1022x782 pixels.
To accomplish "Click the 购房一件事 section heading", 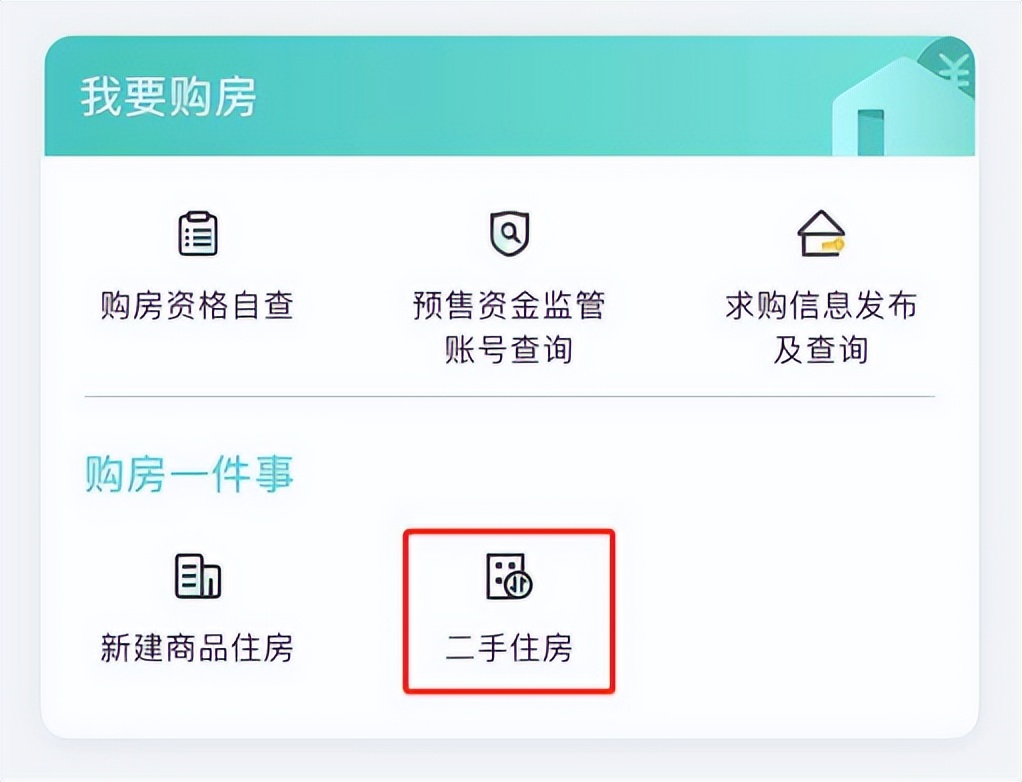I will [190, 476].
